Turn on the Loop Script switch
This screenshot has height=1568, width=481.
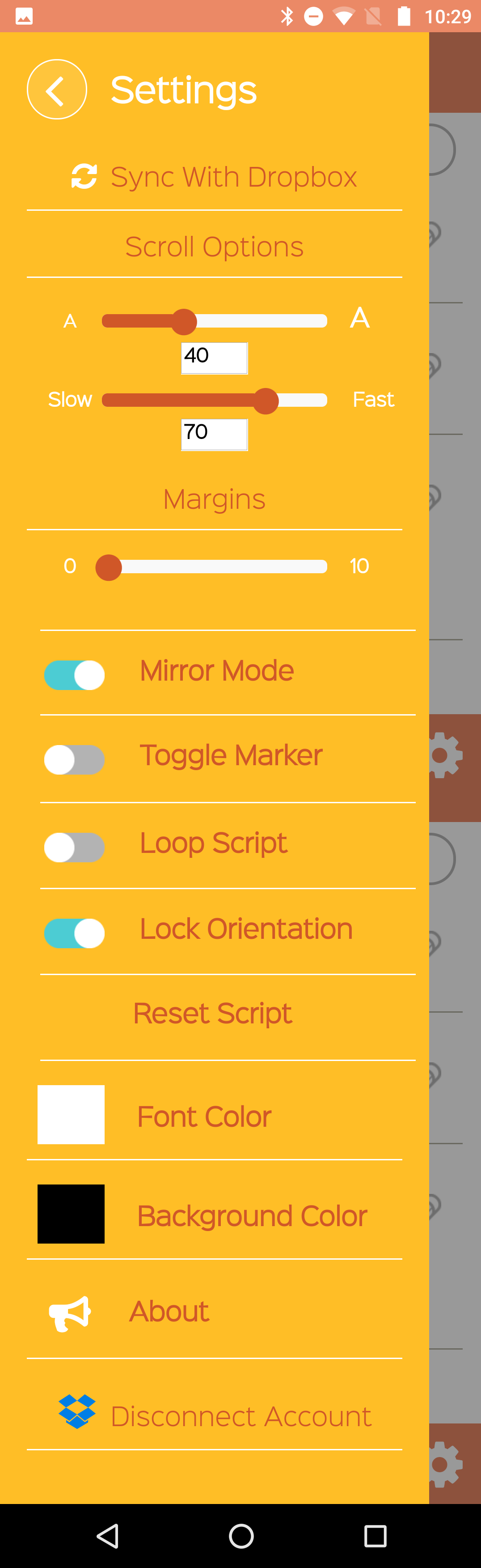tap(74, 847)
